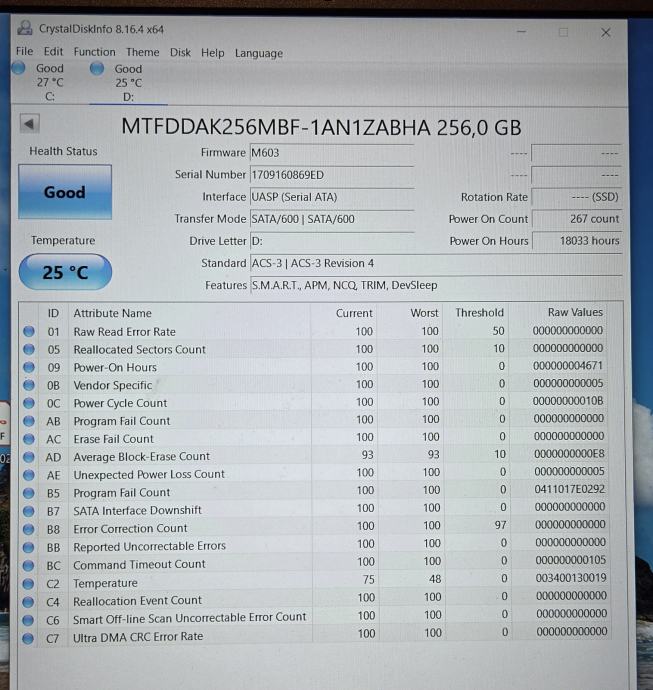The height and width of the screenshot is (690, 653).
Task: Click the status dot for Error Correction Count
Action: [29, 529]
